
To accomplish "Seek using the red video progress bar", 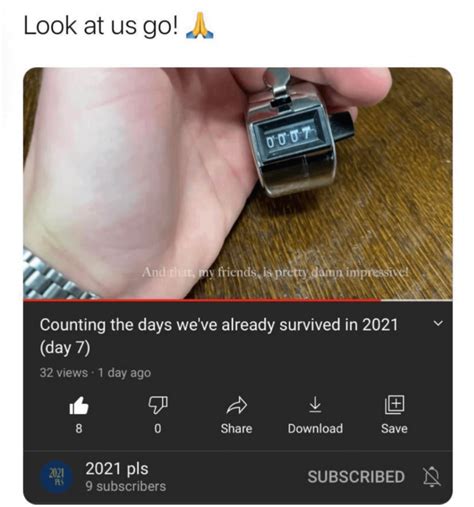I will 238,300.
